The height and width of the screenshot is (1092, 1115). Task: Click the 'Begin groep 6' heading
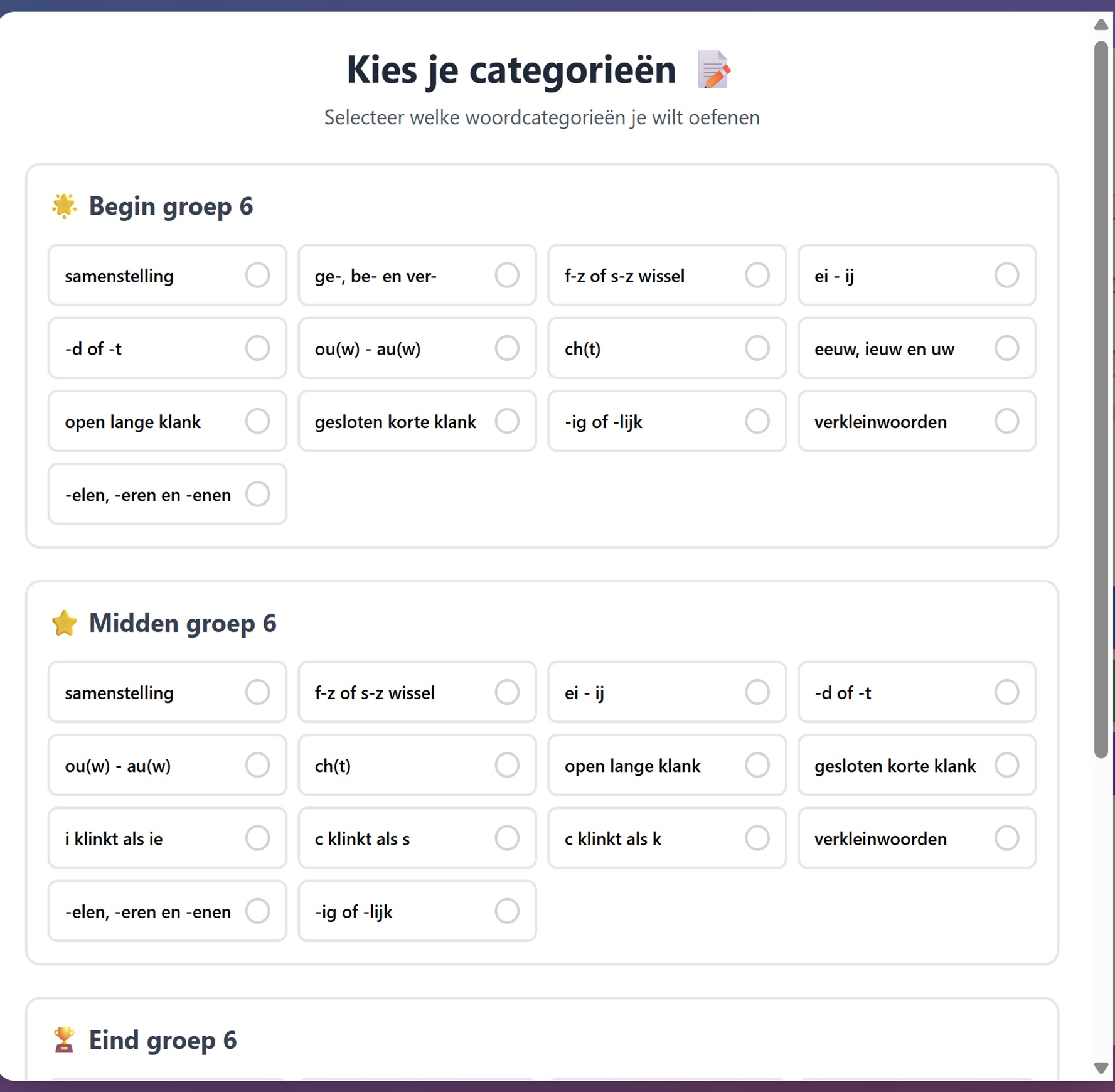coord(171,206)
